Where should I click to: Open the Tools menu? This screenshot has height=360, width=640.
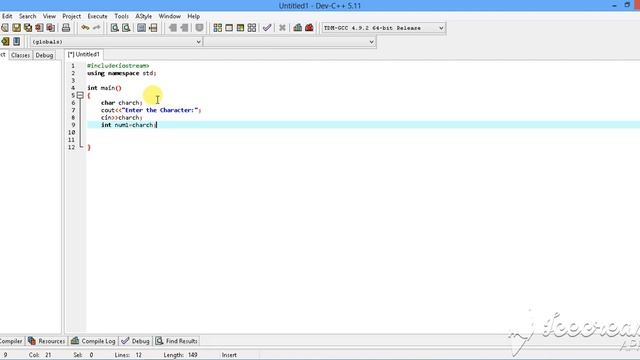click(x=121, y=16)
